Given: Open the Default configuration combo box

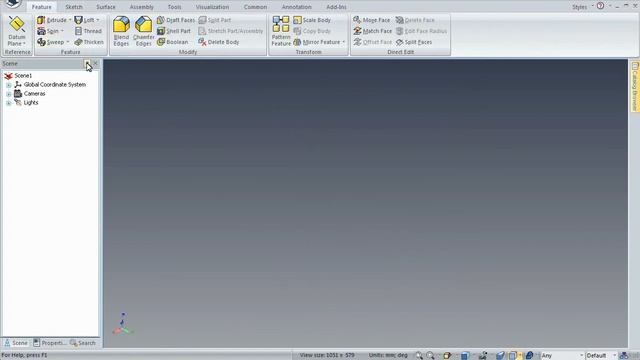Looking at the screenshot, I should tap(601, 356).
